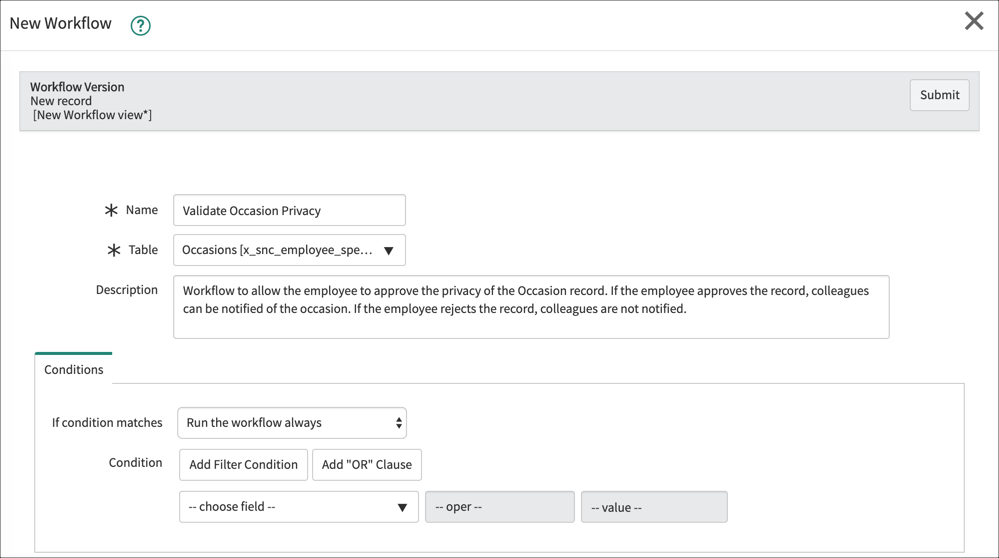Click the 'Condition' row label
This screenshot has height=558, width=999.
[135, 462]
